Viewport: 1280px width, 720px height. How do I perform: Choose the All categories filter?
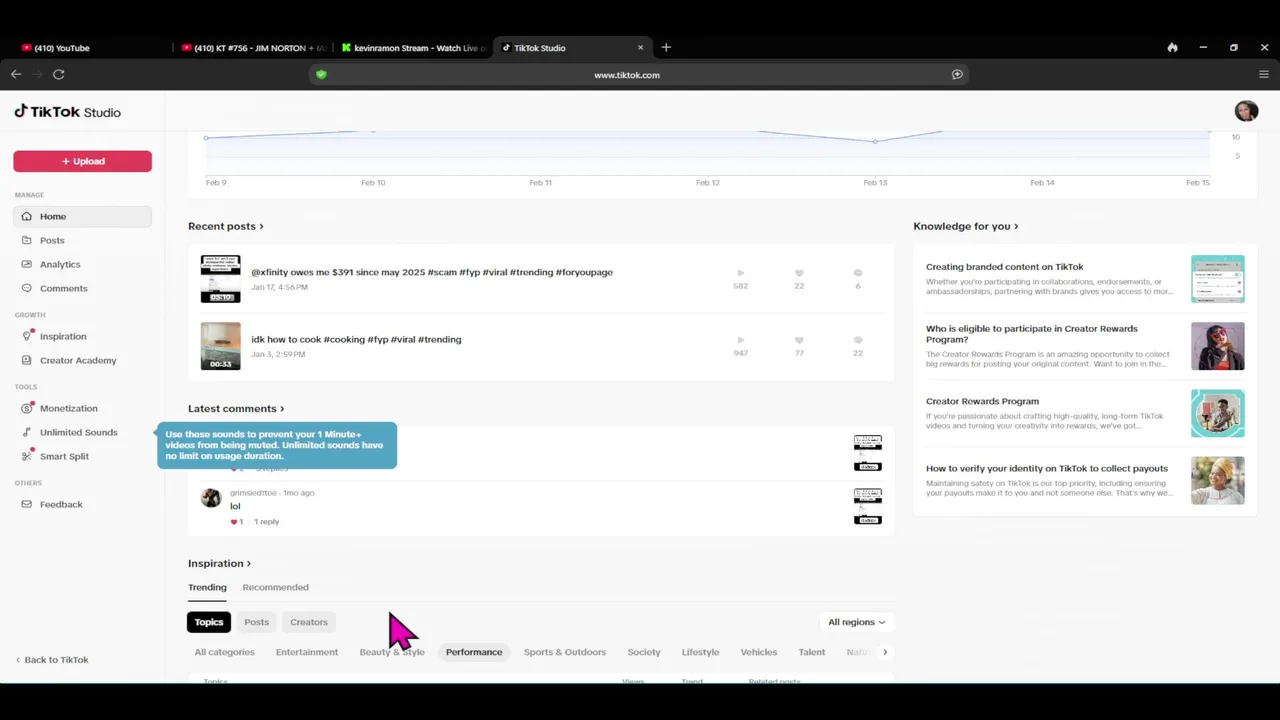pos(224,652)
